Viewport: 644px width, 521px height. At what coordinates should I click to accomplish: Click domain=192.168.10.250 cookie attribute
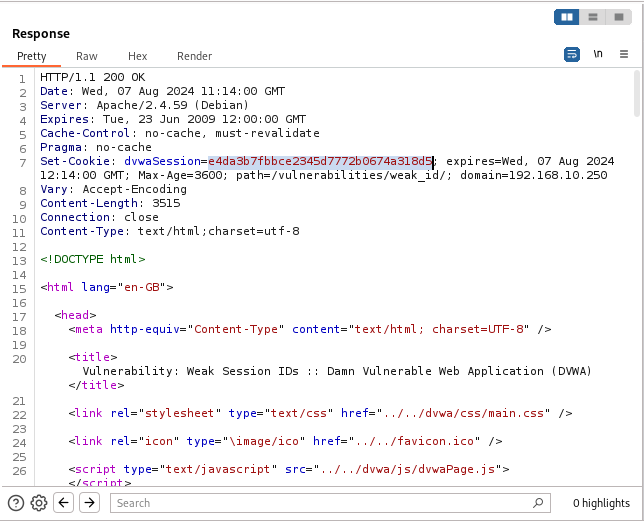pyautogui.click(x=534, y=175)
